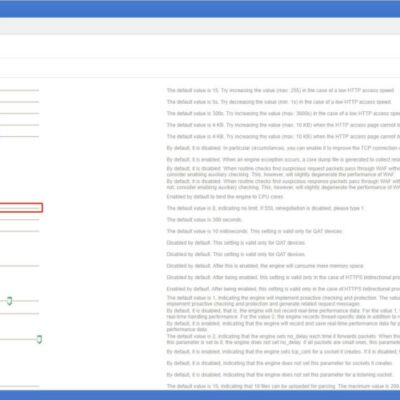The image size is (400, 400).
Task: Click input field for files uploaded for parsing
Action: click(x=19, y=386)
